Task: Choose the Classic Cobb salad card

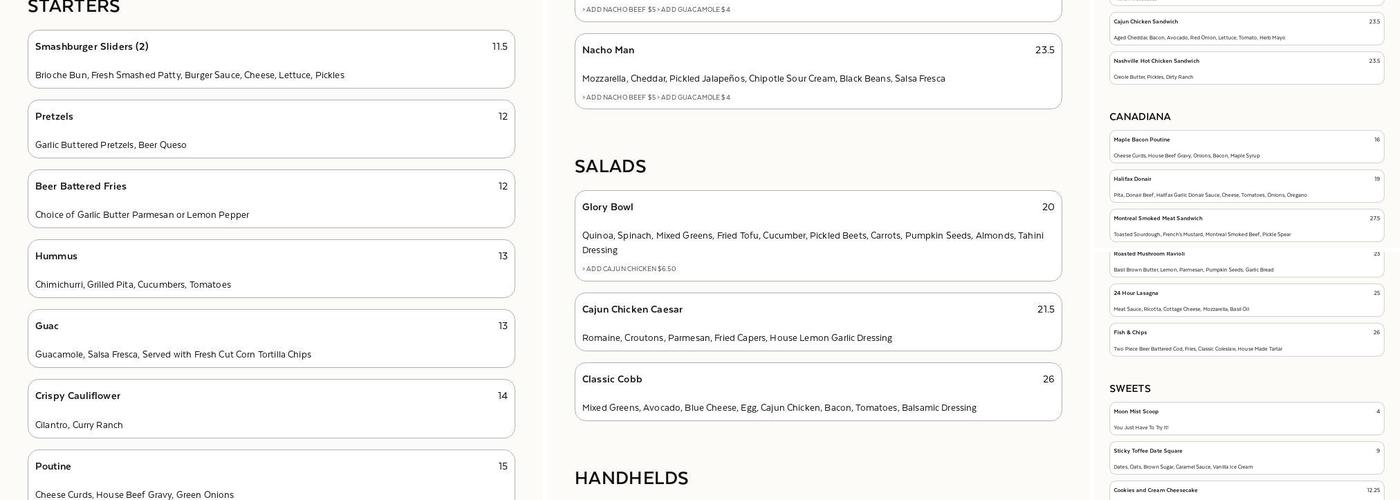Action: click(818, 392)
